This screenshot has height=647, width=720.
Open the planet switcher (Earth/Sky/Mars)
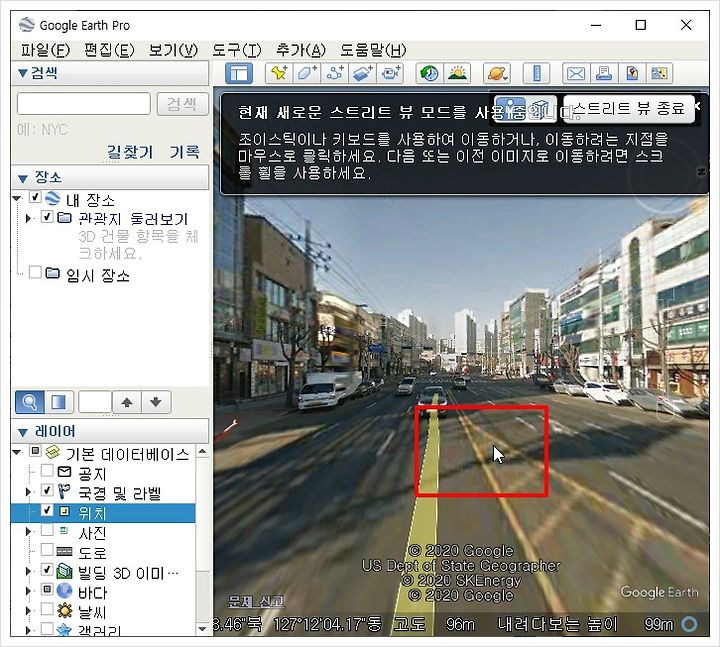[497, 73]
